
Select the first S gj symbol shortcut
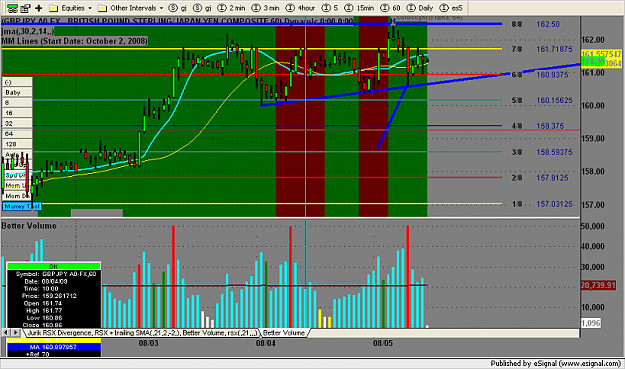pyautogui.click(x=178, y=8)
